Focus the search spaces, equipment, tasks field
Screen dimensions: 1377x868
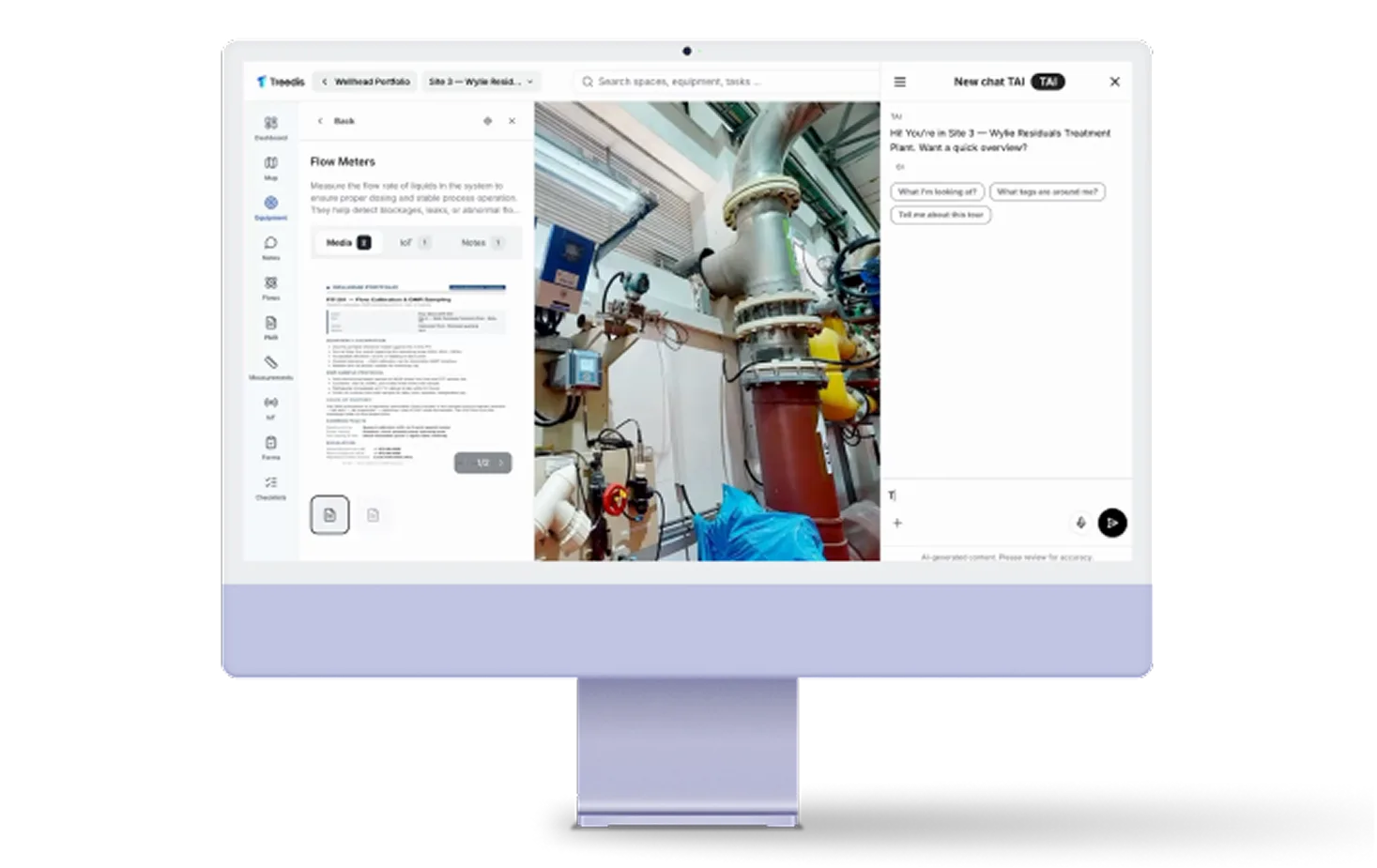tap(727, 82)
